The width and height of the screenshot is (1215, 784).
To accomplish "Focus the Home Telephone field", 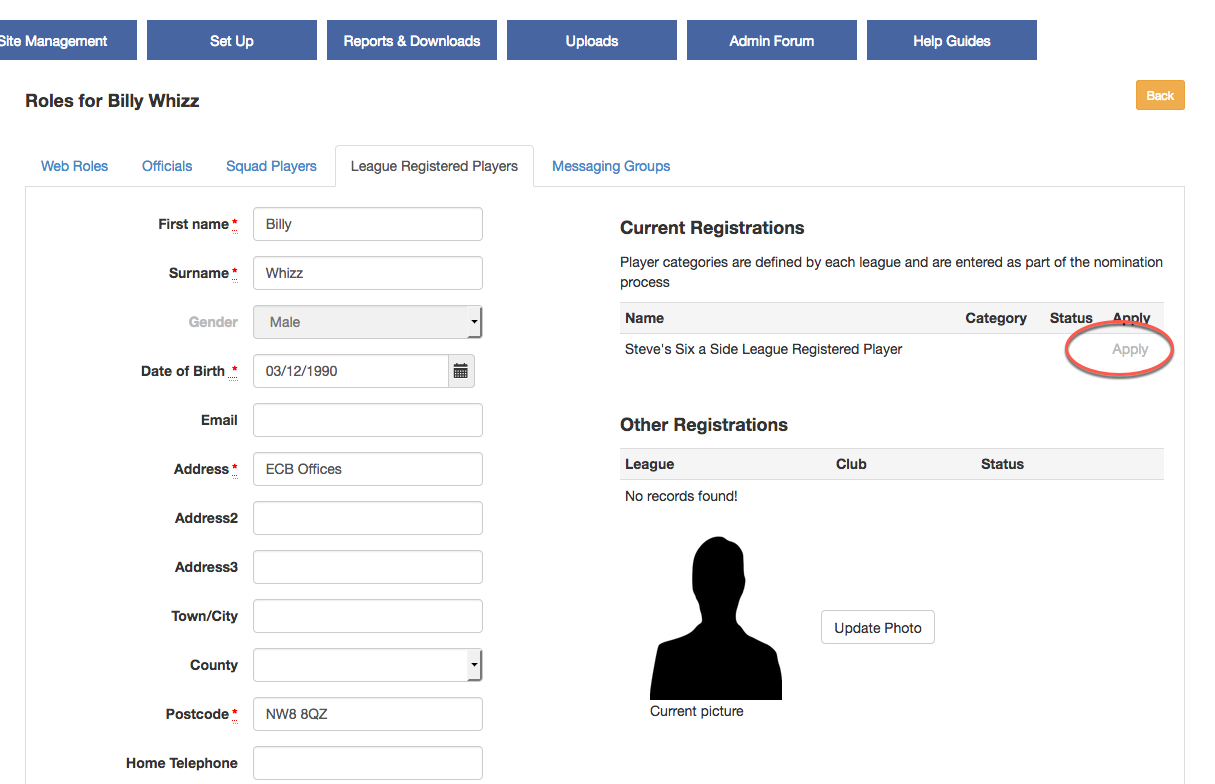I will (368, 763).
